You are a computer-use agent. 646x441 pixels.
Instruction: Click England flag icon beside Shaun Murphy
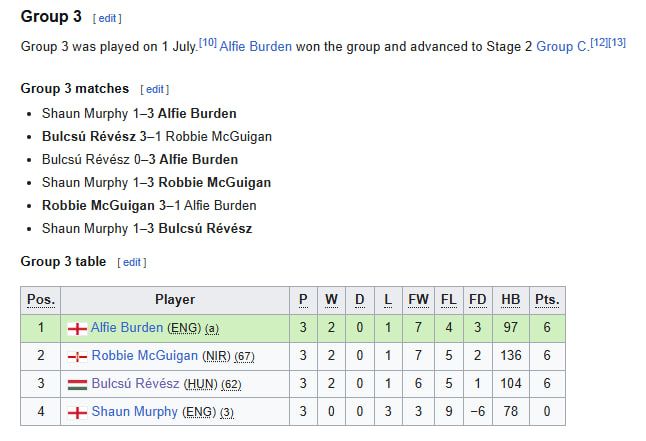pyautogui.click(x=77, y=413)
